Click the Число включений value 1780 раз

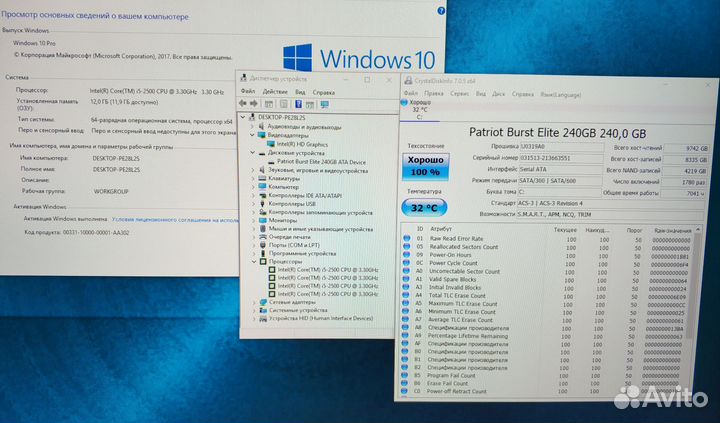[x=685, y=182]
